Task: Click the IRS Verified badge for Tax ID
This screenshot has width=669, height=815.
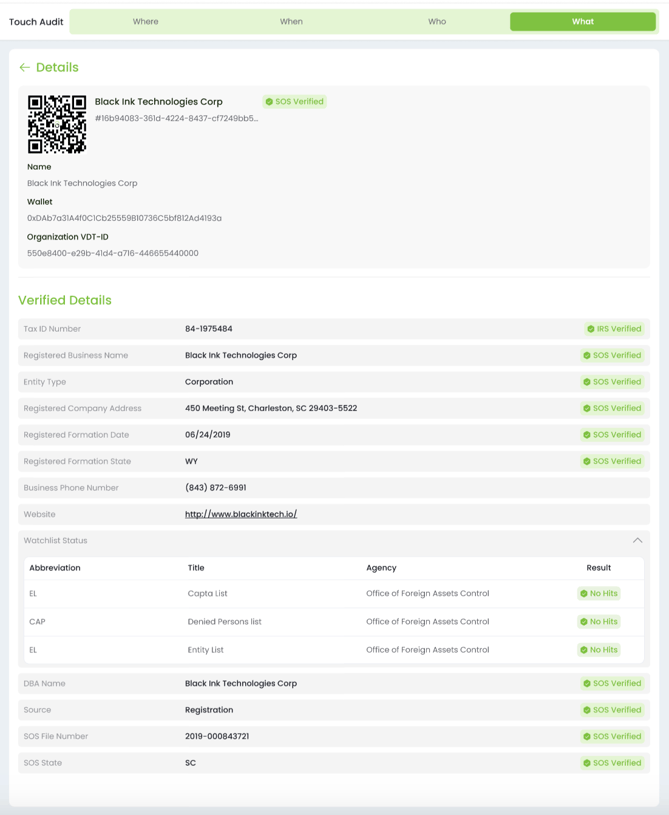Action: pyautogui.click(x=614, y=328)
